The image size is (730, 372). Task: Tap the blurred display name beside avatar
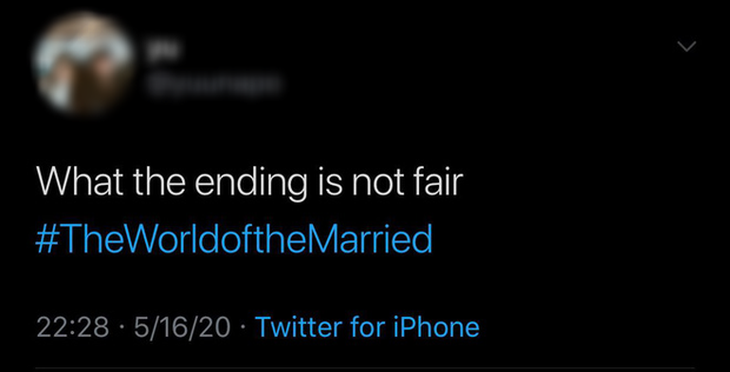point(163,48)
